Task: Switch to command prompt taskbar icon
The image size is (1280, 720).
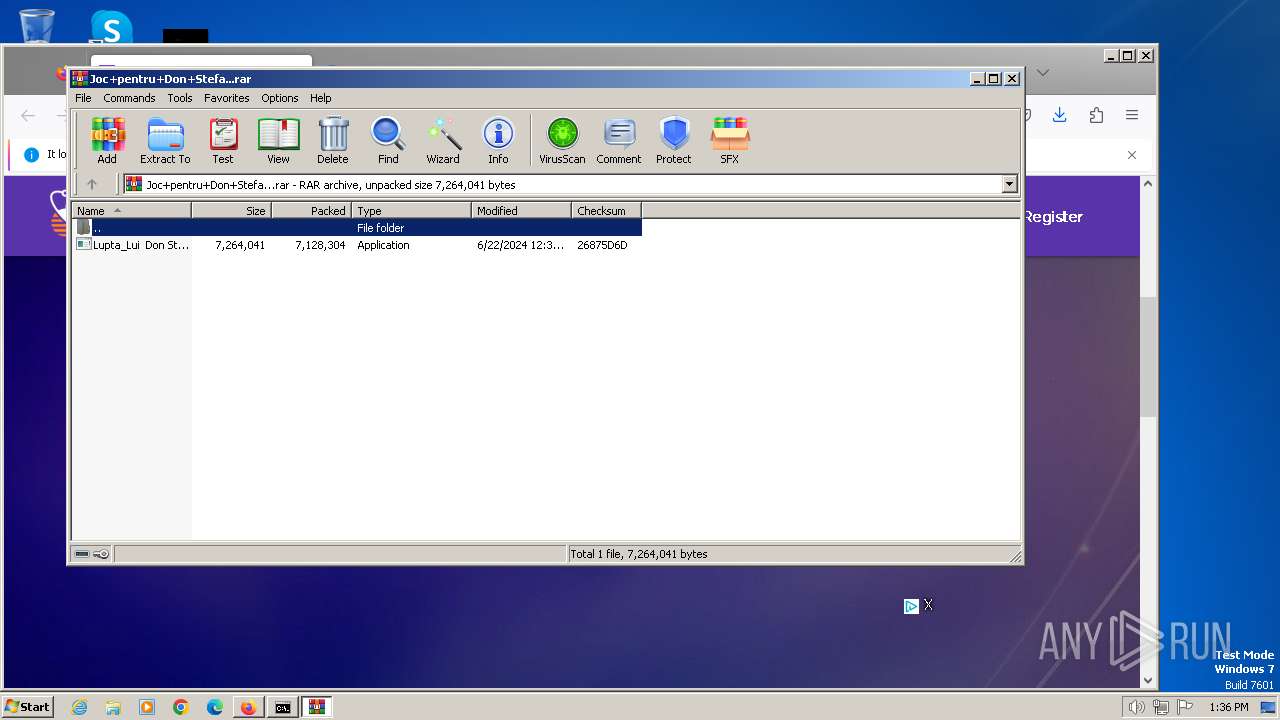Action: click(283, 707)
